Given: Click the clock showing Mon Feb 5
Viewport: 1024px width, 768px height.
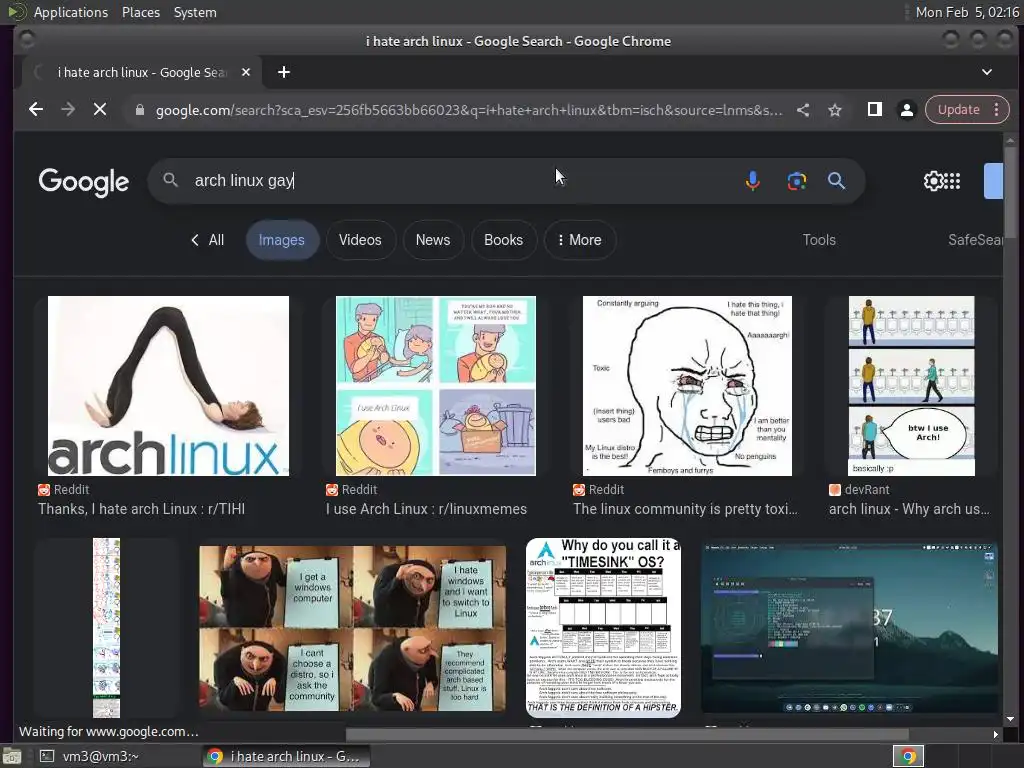Looking at the screenshot, I should pyautogui.click(x=967, y=12).
